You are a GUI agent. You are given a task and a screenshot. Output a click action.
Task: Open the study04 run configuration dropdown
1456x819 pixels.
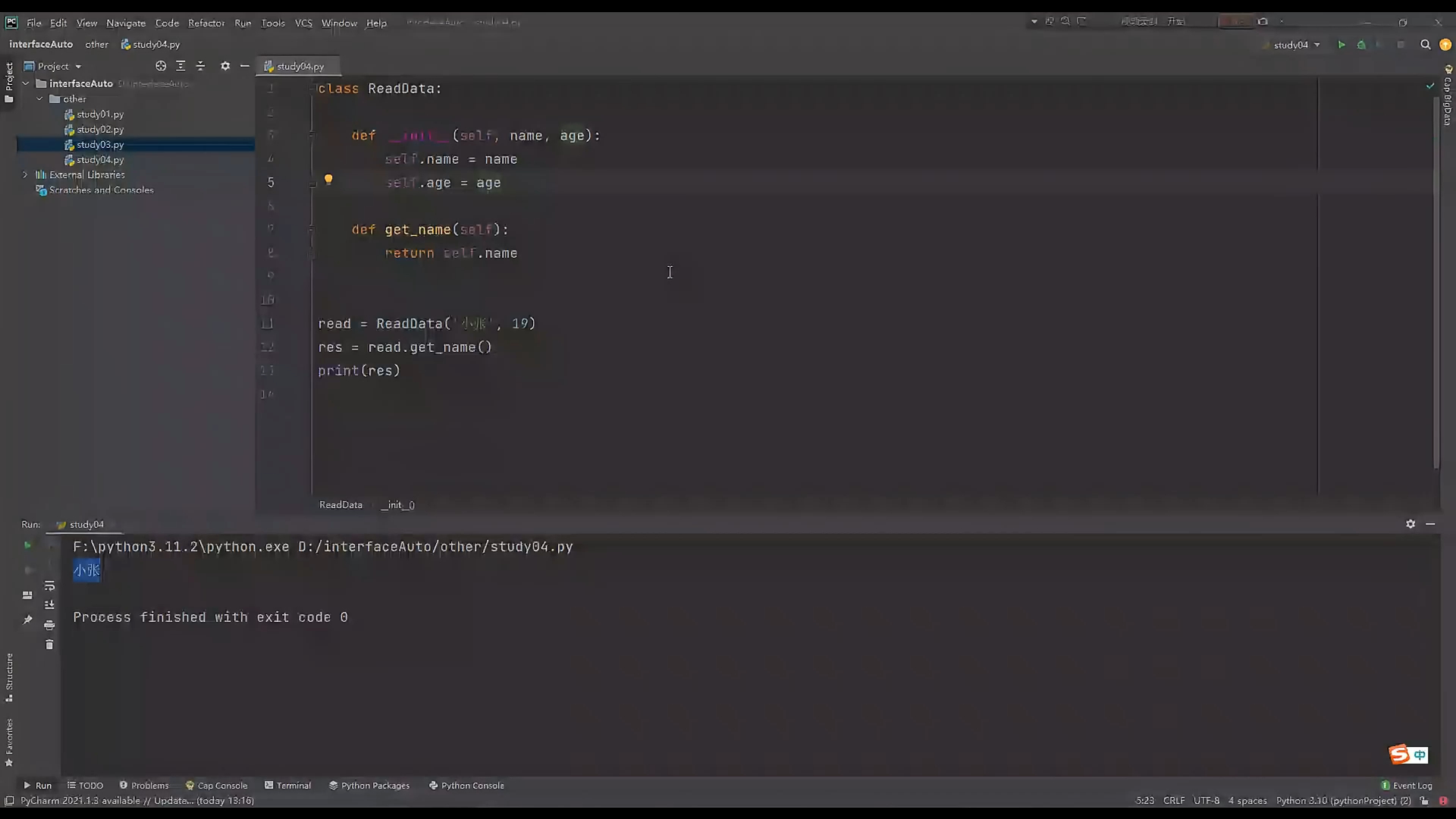(x=1297, y=45)
